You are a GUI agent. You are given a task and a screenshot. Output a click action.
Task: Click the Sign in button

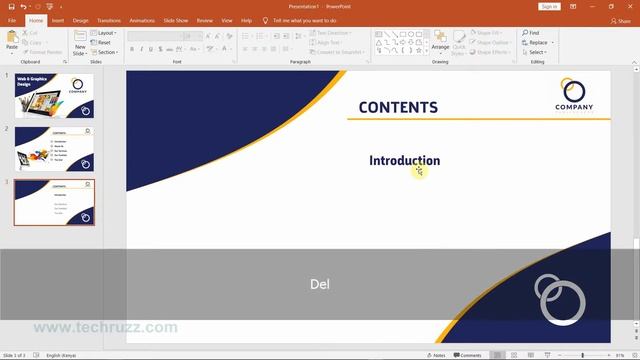point(549,7)
